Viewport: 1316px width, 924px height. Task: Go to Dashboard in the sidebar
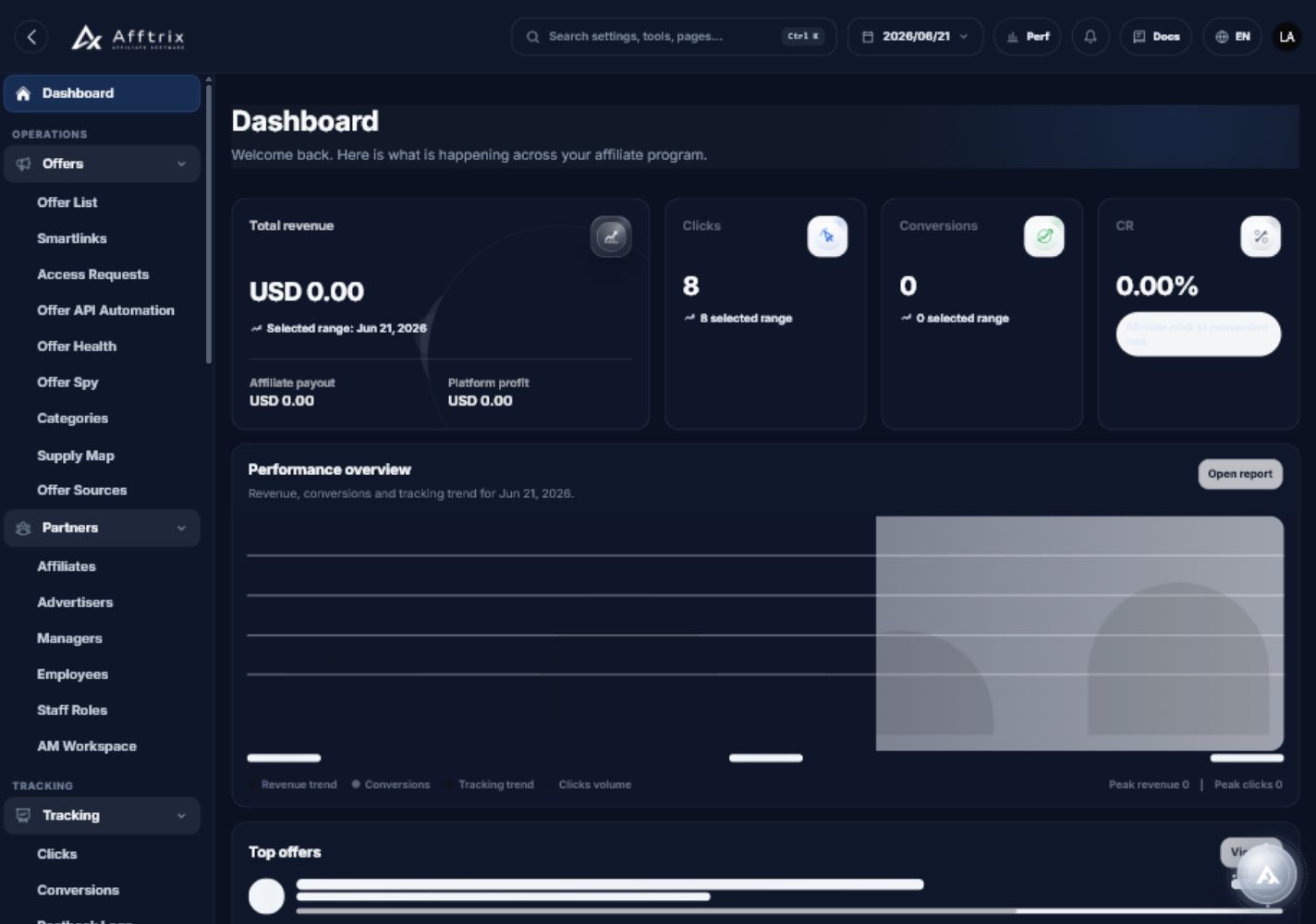[102, 93]
